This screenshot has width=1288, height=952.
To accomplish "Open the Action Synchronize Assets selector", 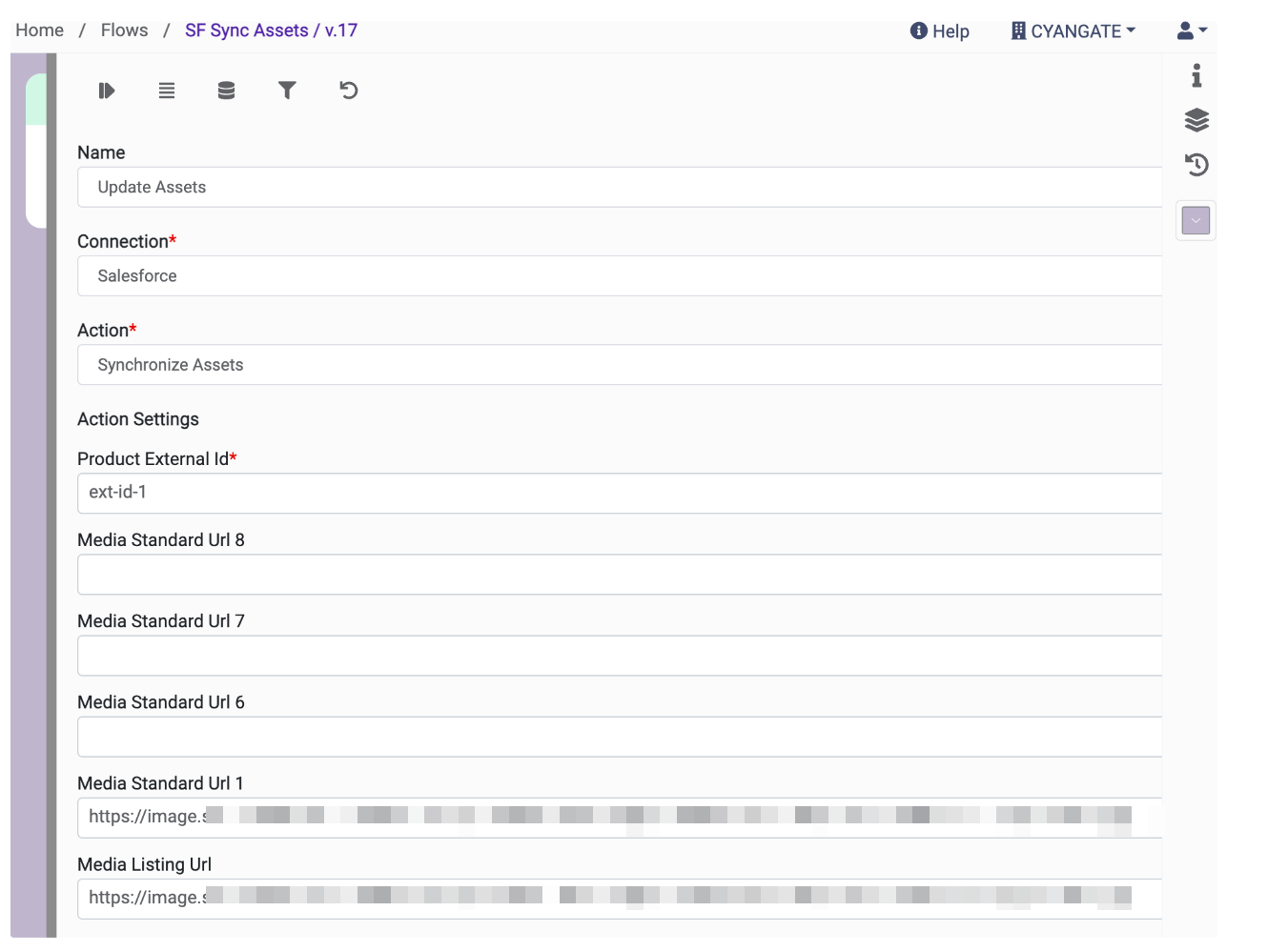I will click(620, 365).
